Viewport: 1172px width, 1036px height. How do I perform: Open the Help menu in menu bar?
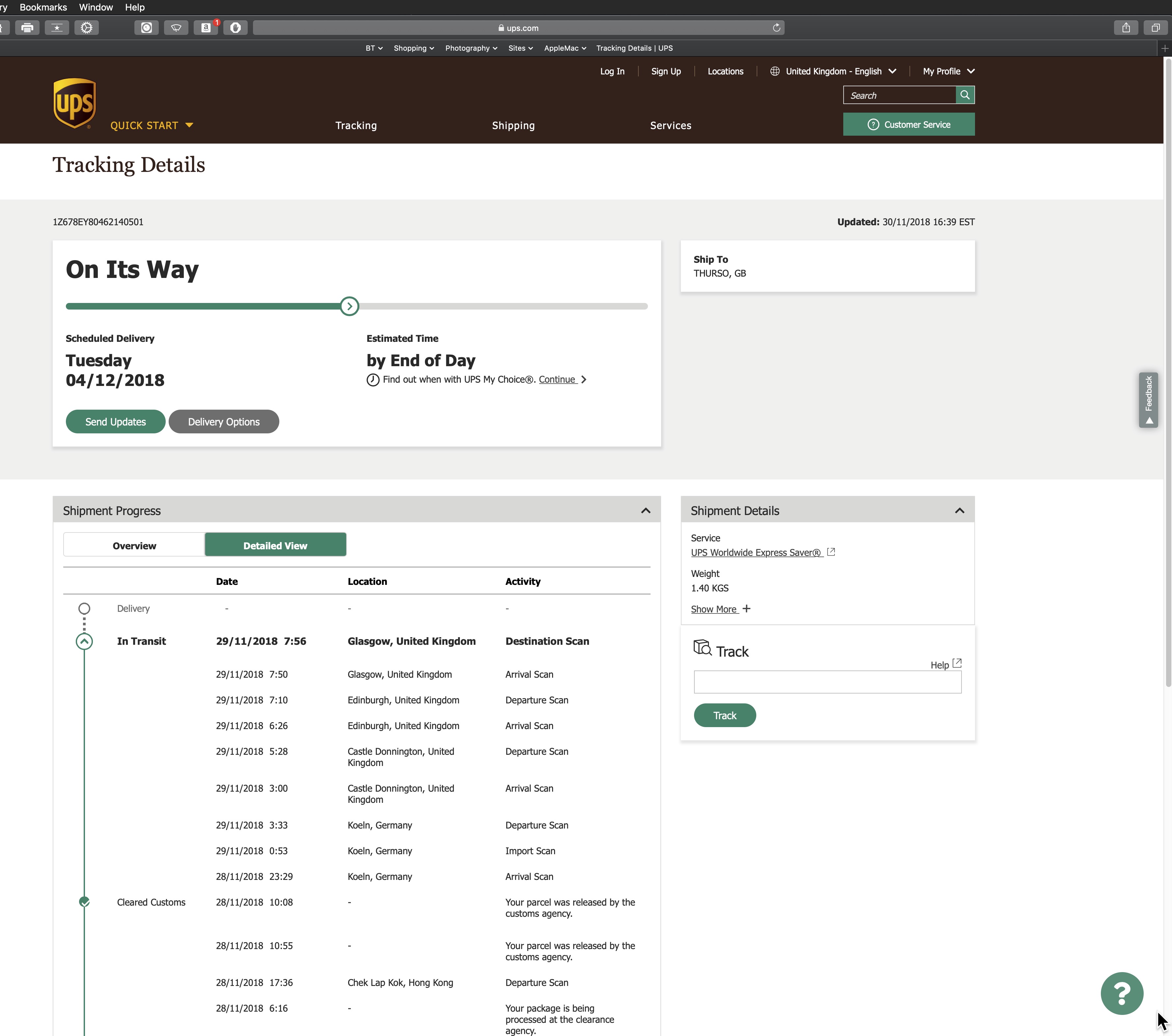(135, 8)
